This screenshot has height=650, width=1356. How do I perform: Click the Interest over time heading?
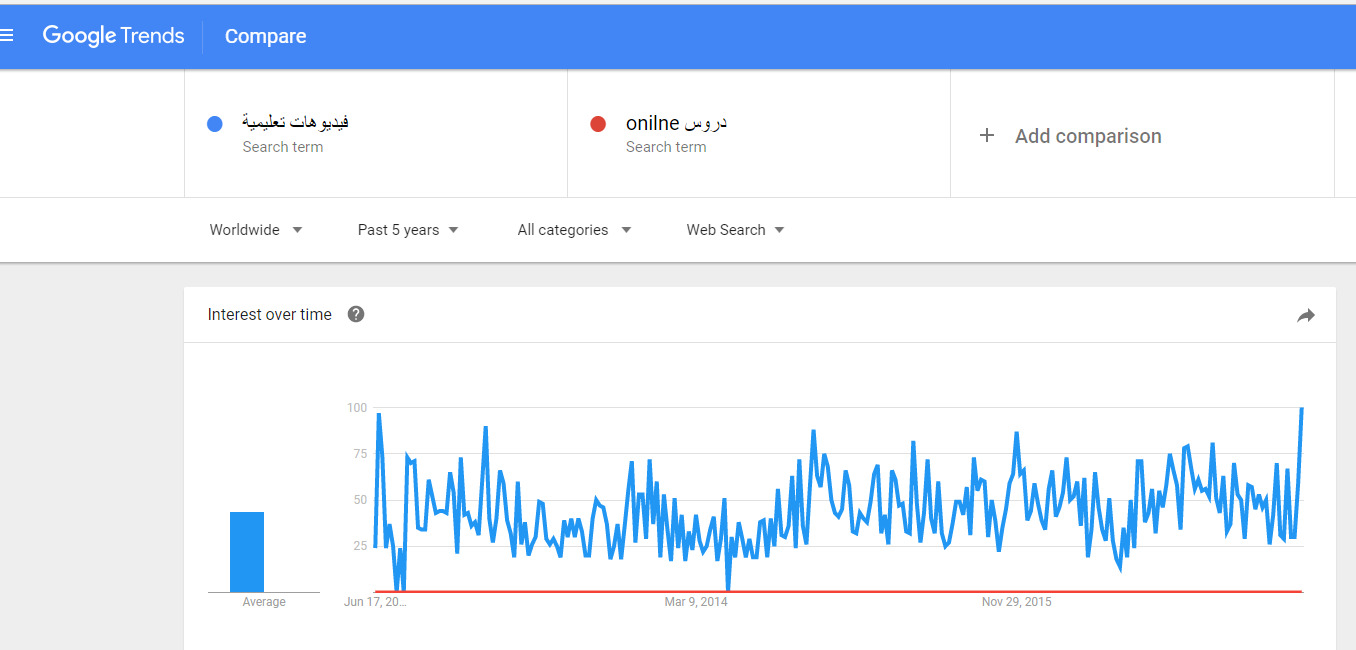[269, 314]
